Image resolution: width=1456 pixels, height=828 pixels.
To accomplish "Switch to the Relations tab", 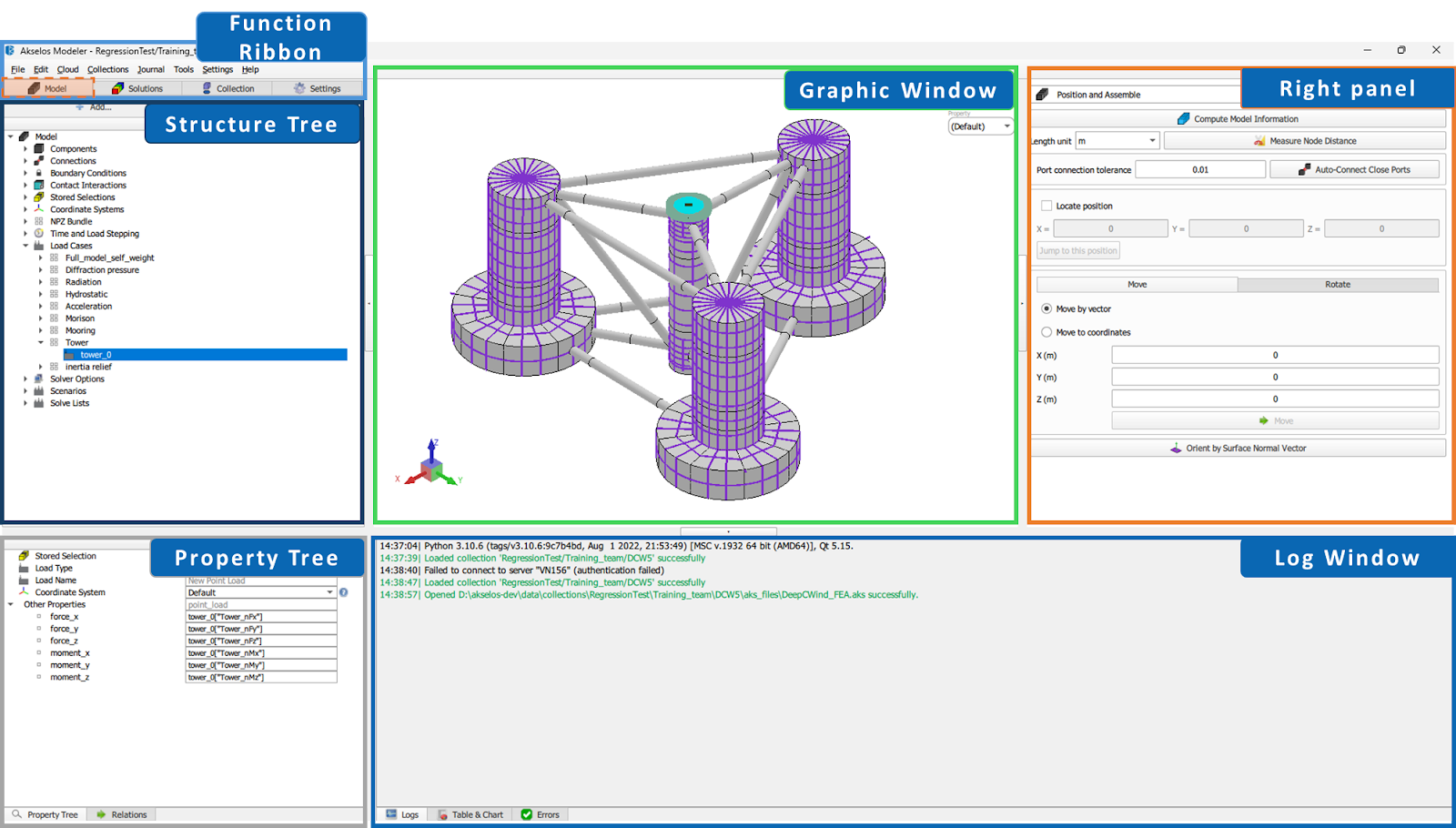I will point(122,814).
